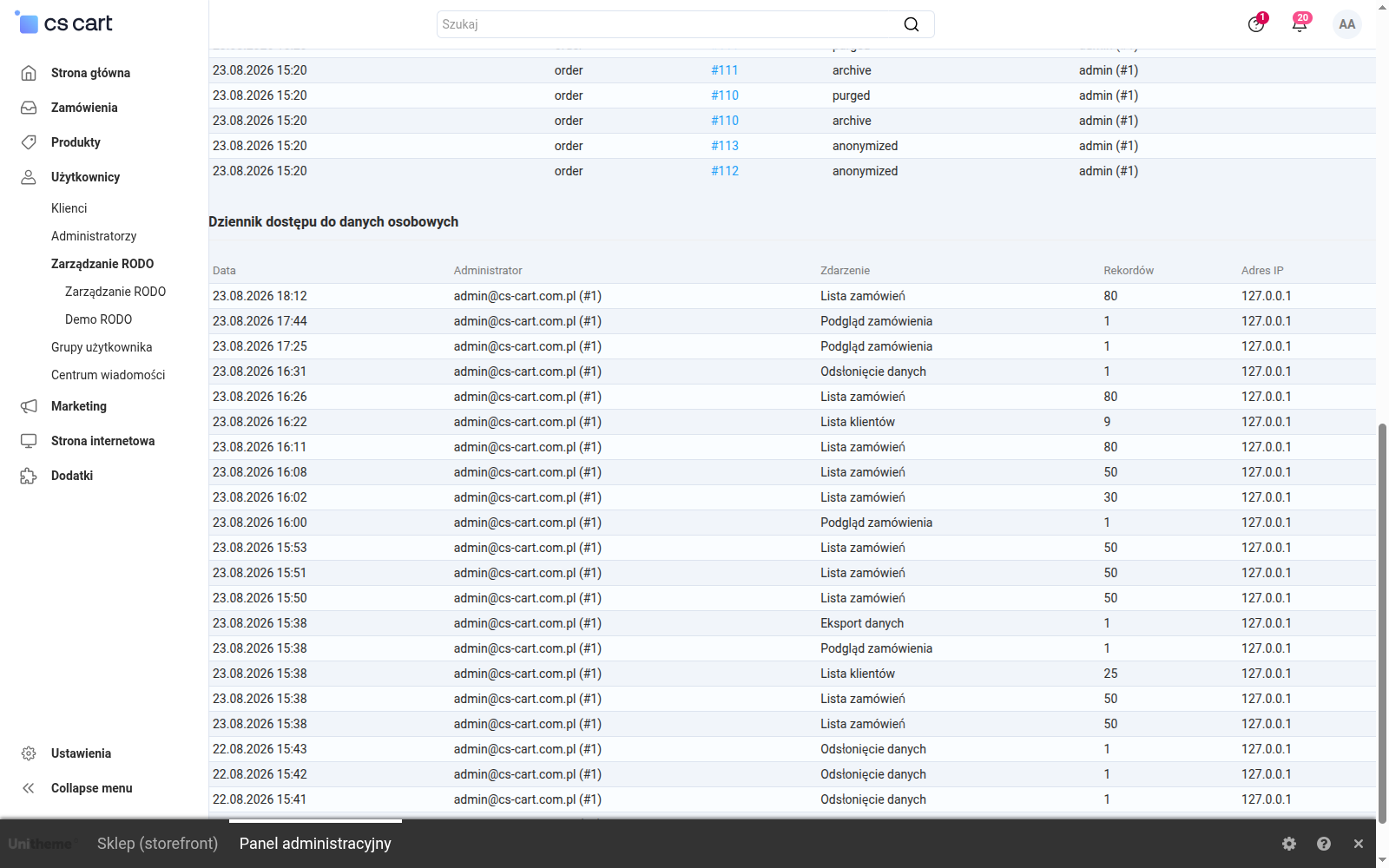Click the bottom bar help question icon
Viewport: 1389px width, 868px height.
pyautogui.click(x=1324, y=844)
